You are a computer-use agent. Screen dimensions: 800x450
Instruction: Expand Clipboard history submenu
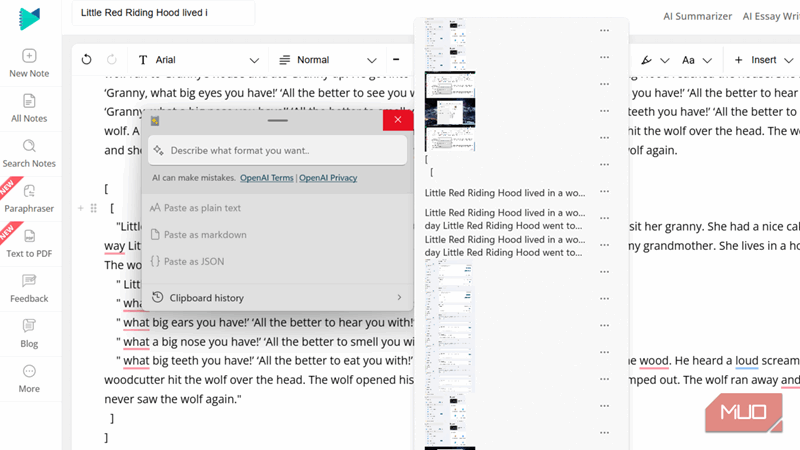277,297
